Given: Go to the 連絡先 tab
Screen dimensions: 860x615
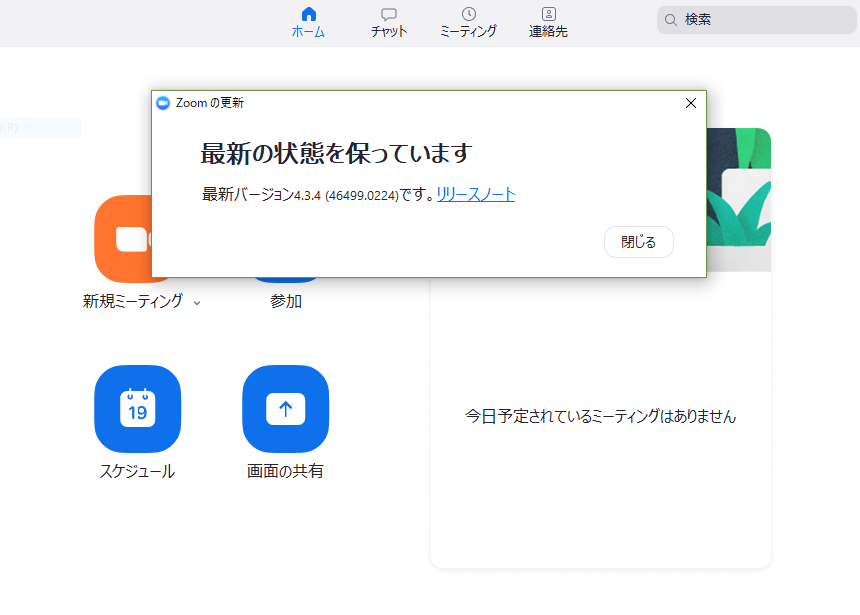Looking at the screenshot, I should coord(548,22).
